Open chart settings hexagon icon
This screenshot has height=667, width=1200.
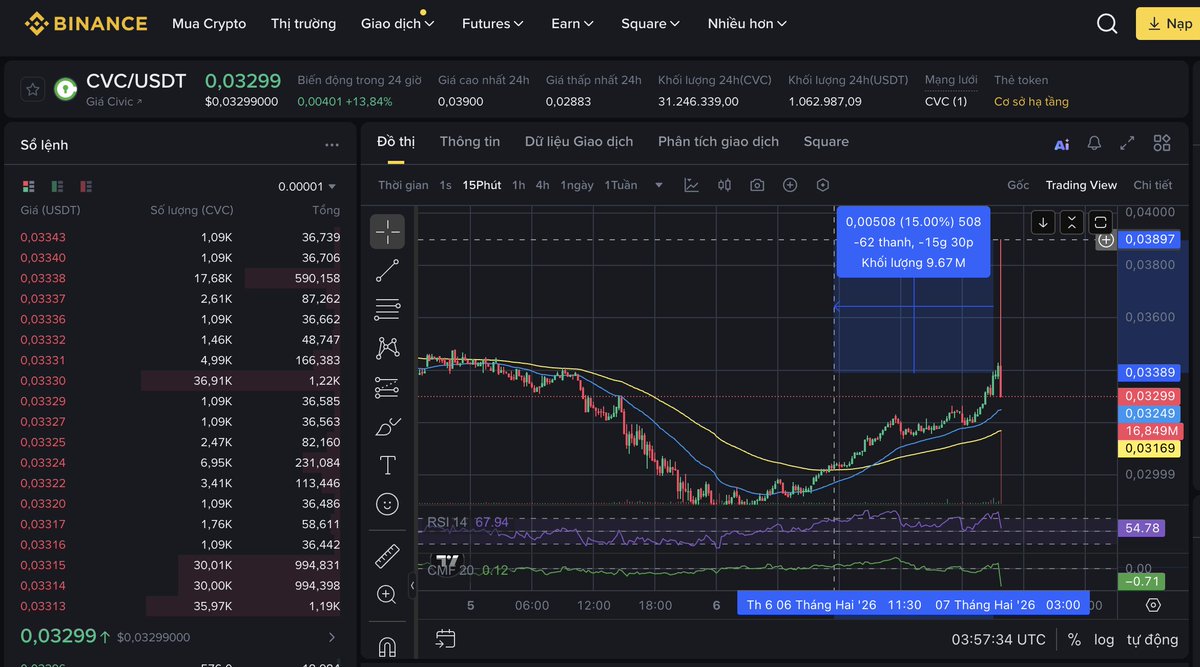click(x=823, y=185)
